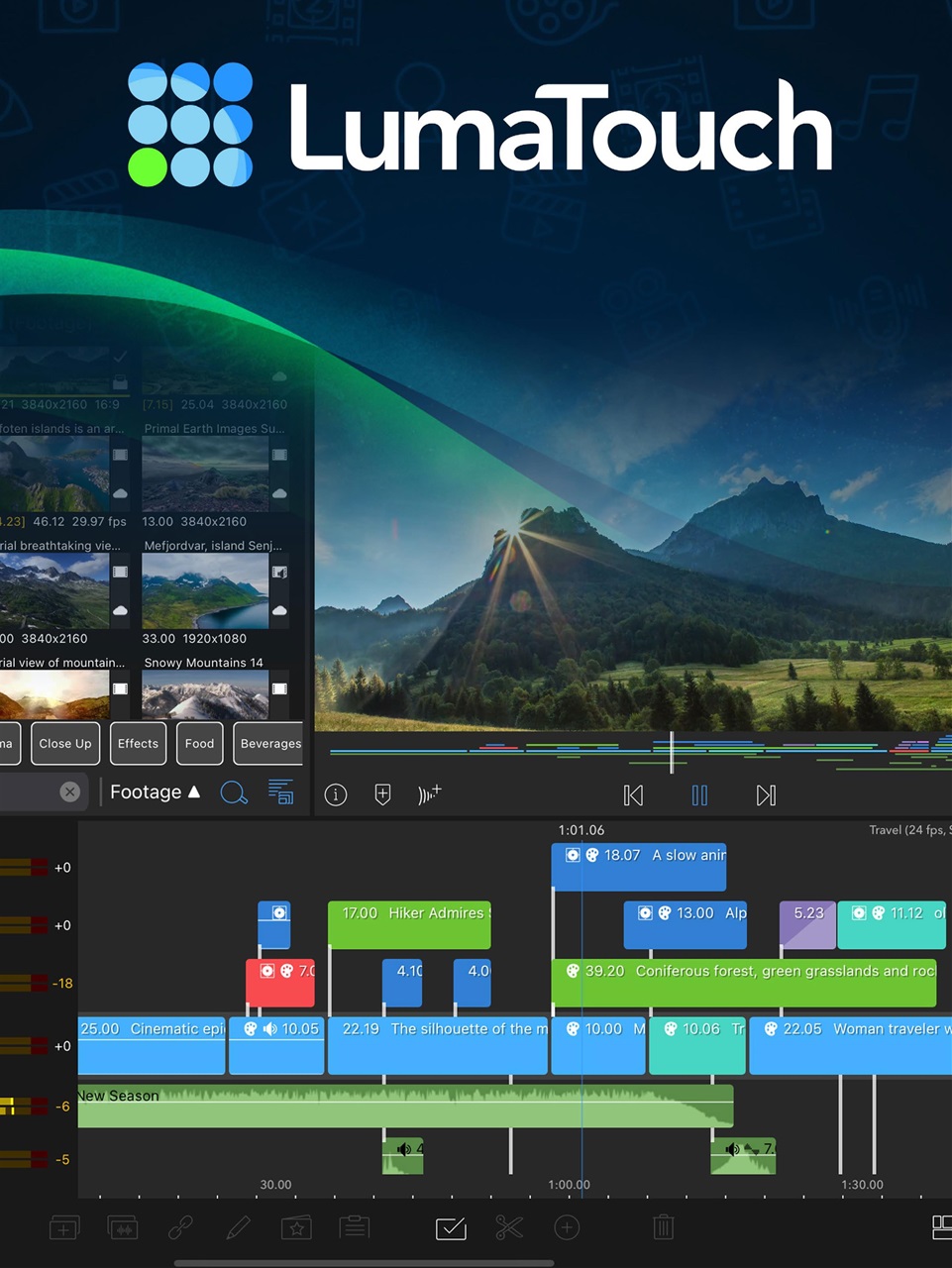
Task: Select the Food category tab
Action: coord(199,744)
